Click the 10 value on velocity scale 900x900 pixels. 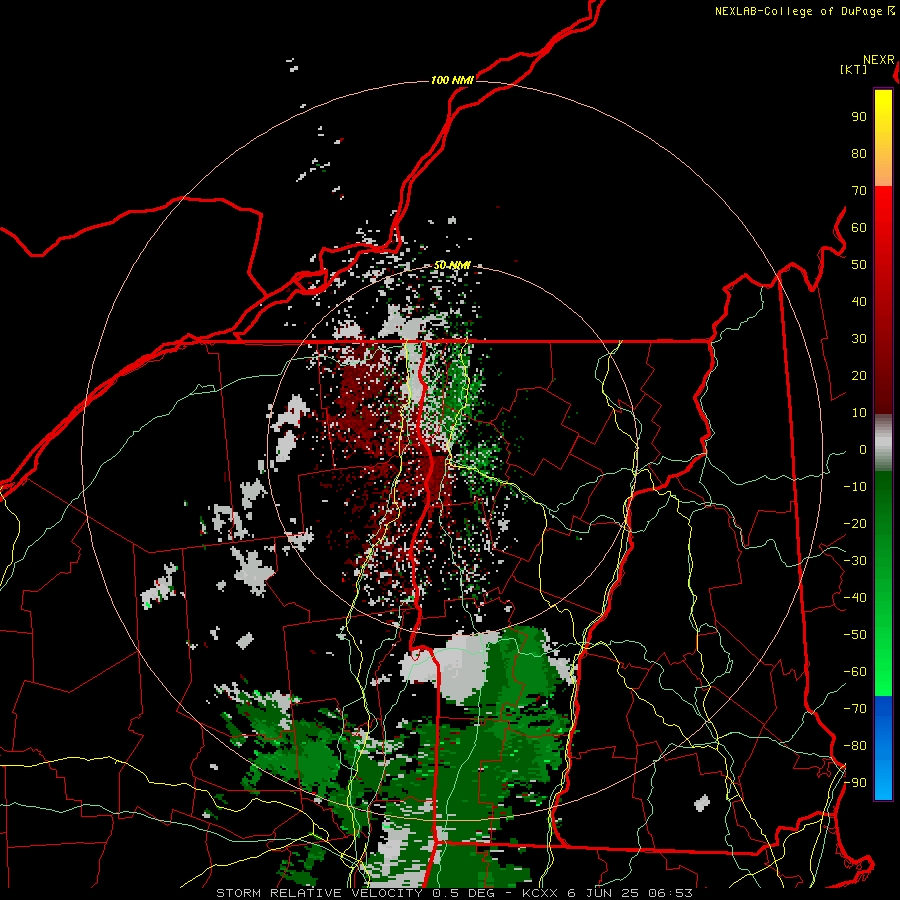859,413
